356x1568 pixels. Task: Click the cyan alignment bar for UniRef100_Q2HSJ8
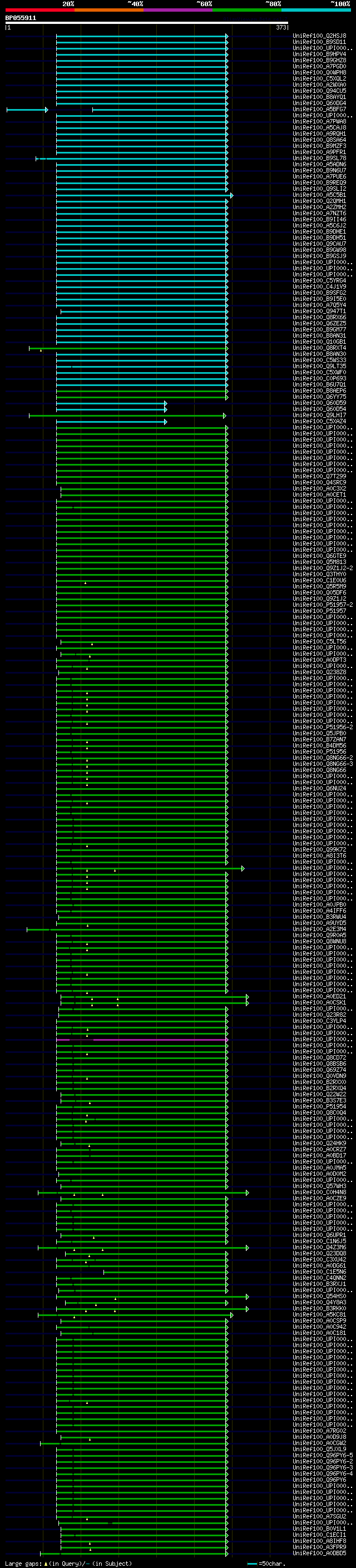point(142,36)
